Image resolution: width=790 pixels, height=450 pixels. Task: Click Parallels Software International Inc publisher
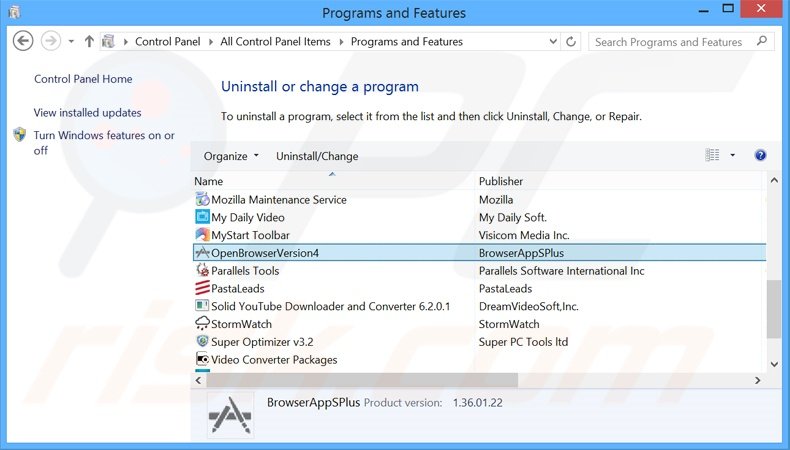(561, 271)
